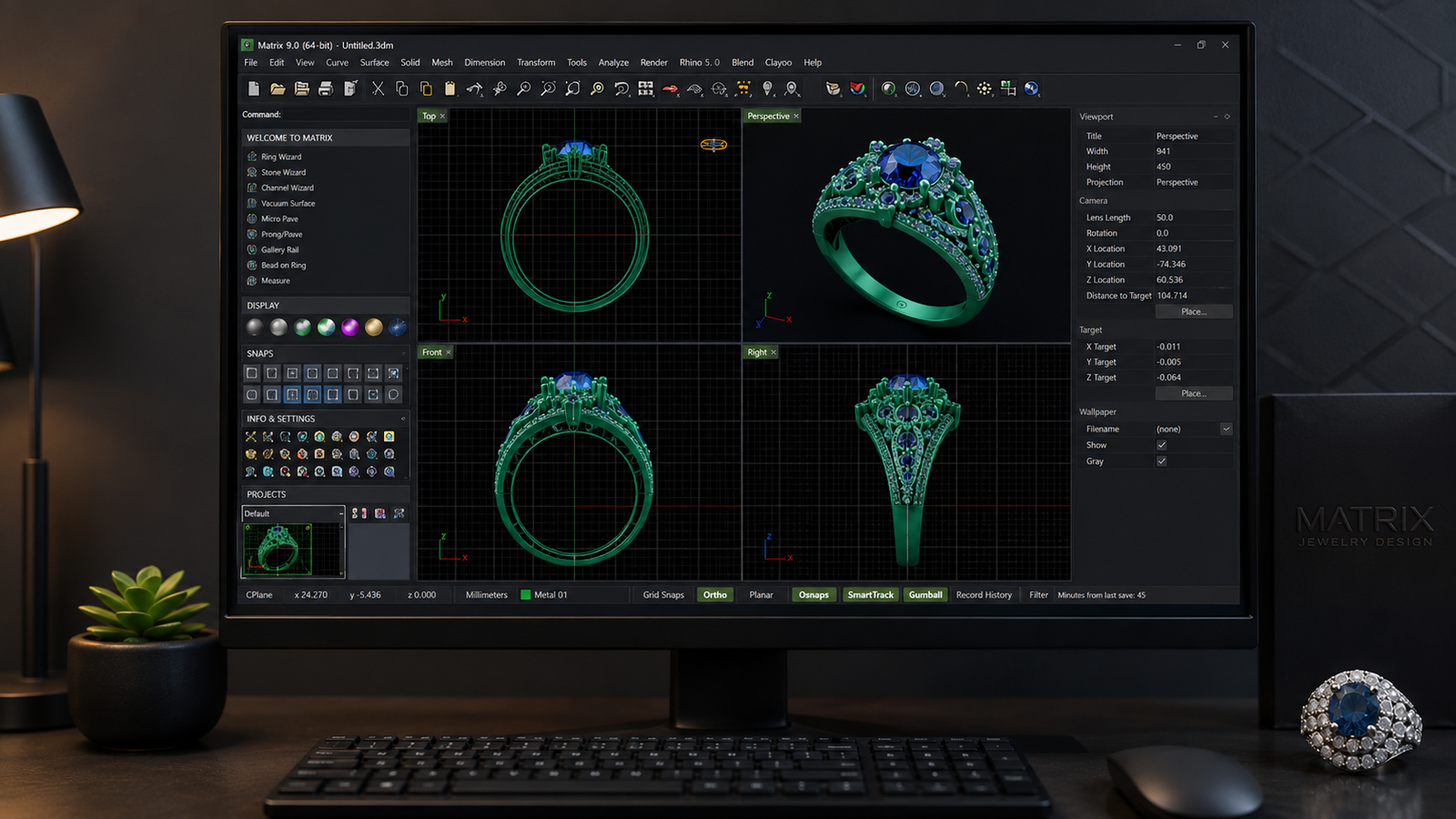Screen dimensions: 1456x819
Task: Launch the Ring Wizard
Action: [x=280, y=157]
